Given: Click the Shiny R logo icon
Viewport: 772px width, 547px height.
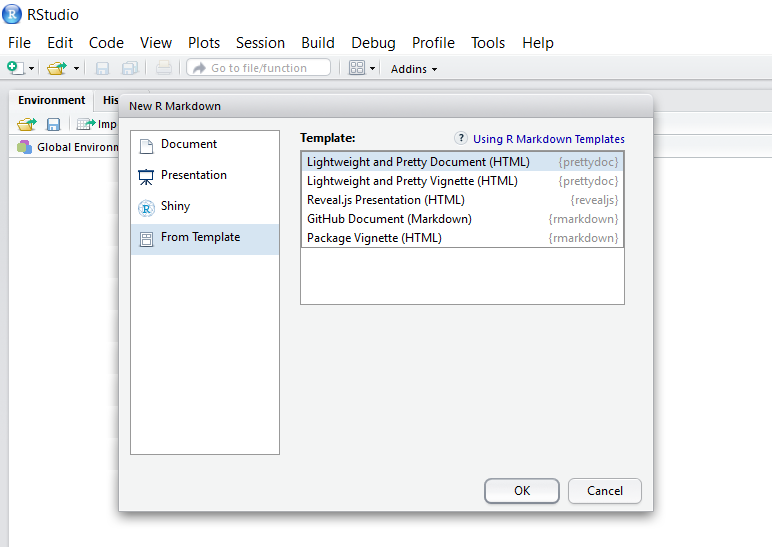Looking at the screenshot, I should [146, 208].
